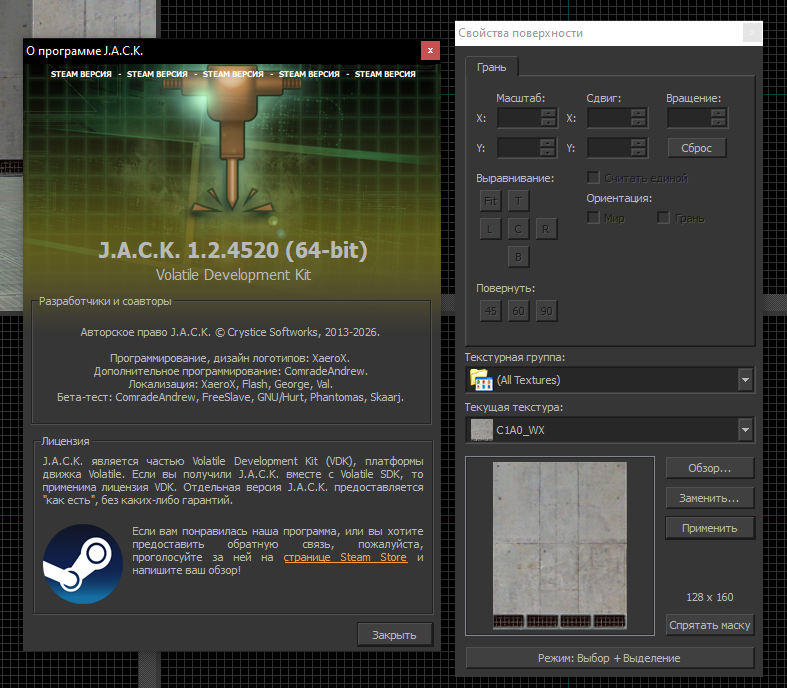
Task: Click the B bottom alignment button
Action: [518, 257]
